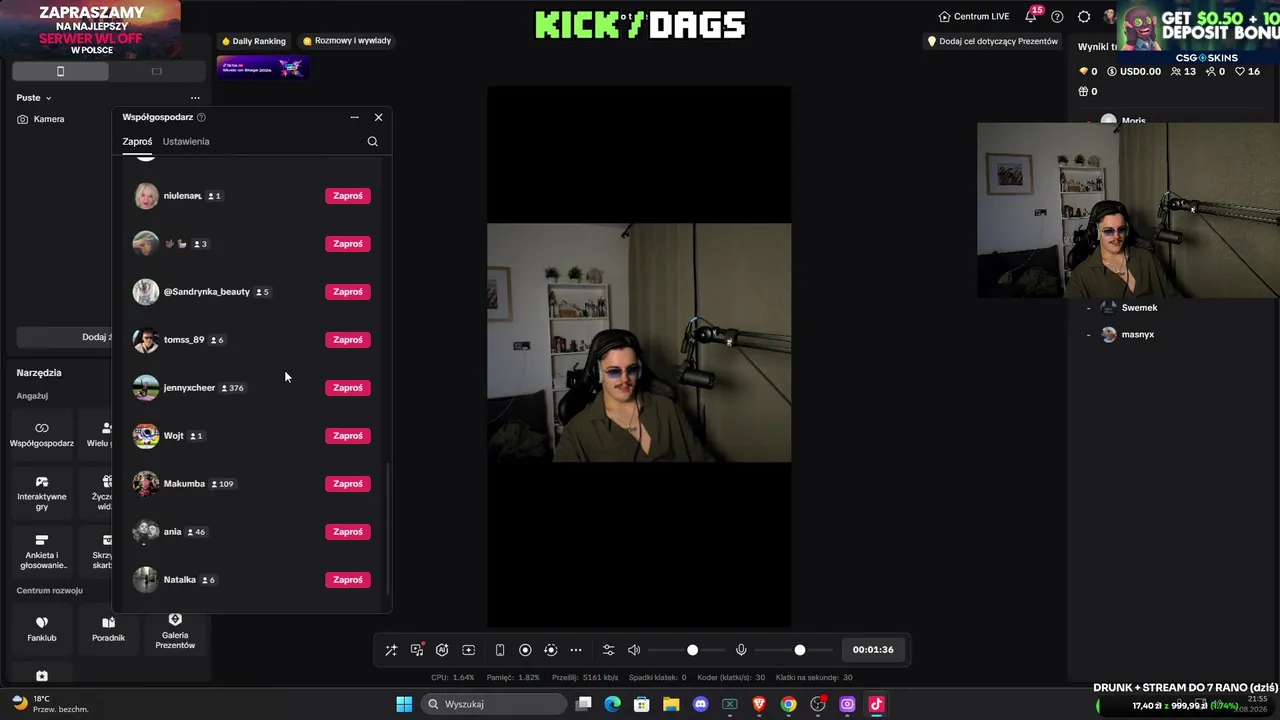
Task: Switch to the Ustawienia tab
Action: (x=186, y=141)
